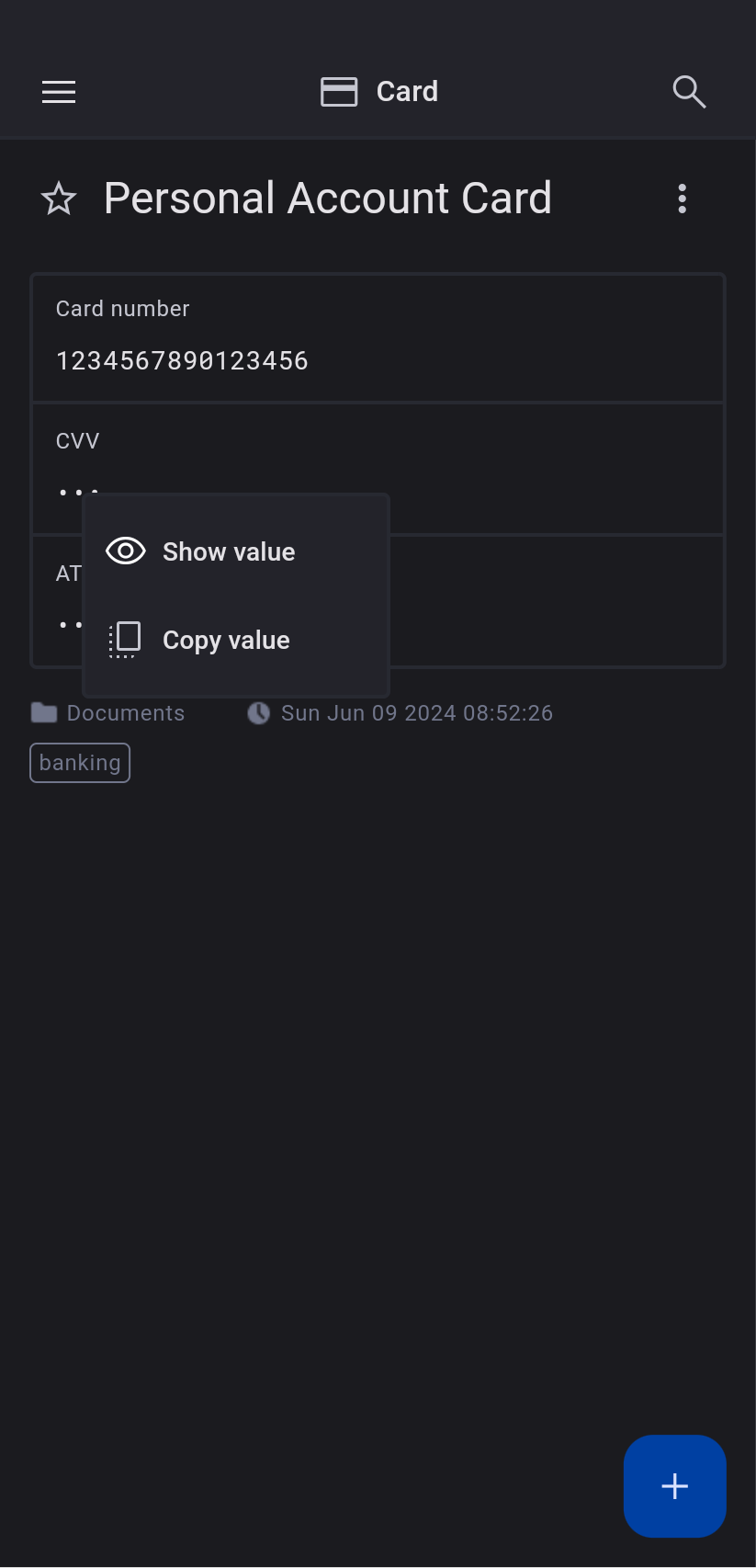This screenshot has width=756, height=1568.
Task: Click the Card header title text
Action: point(407,92)
